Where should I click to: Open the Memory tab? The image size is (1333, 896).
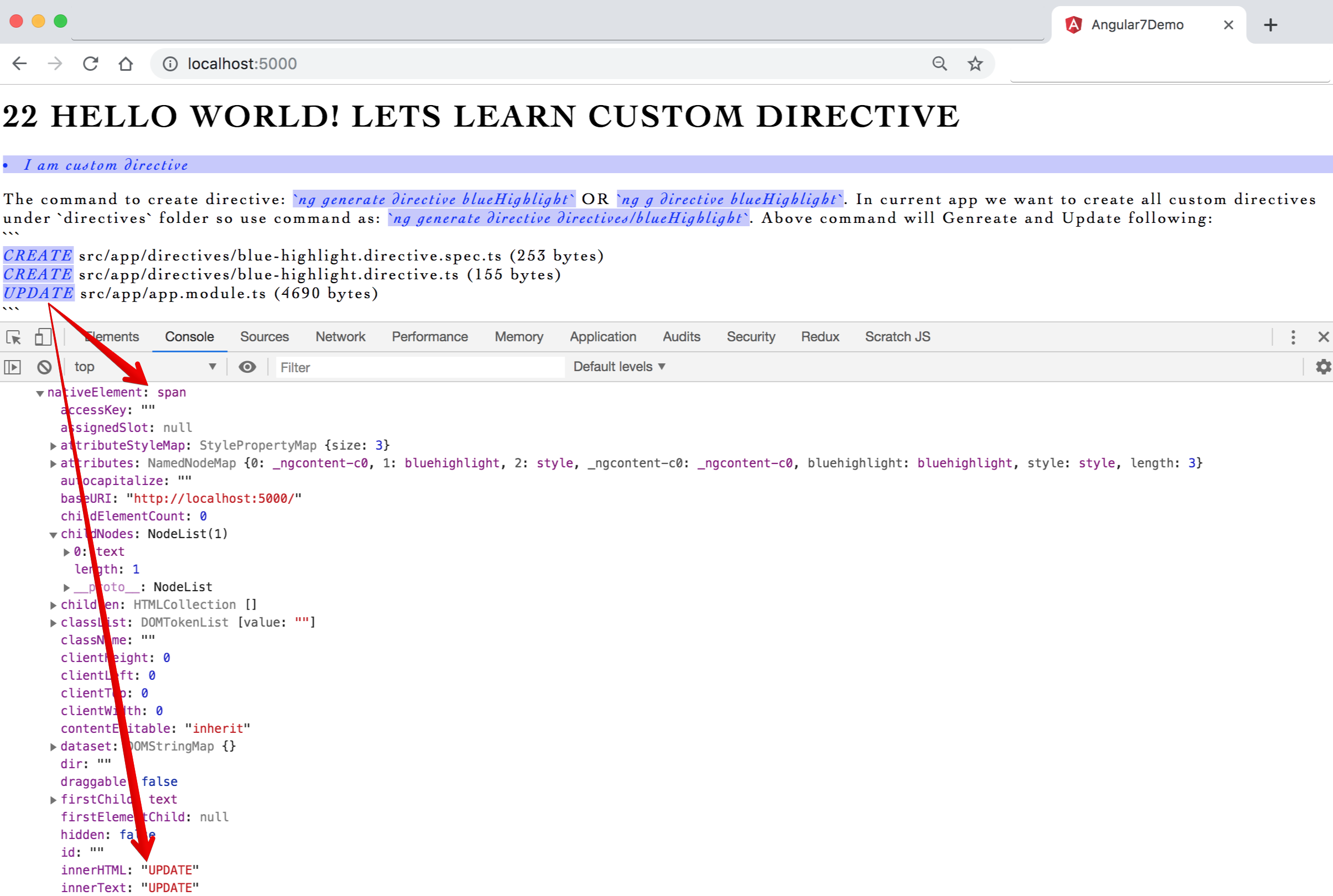pyautogui.click(x=519, y=337)
